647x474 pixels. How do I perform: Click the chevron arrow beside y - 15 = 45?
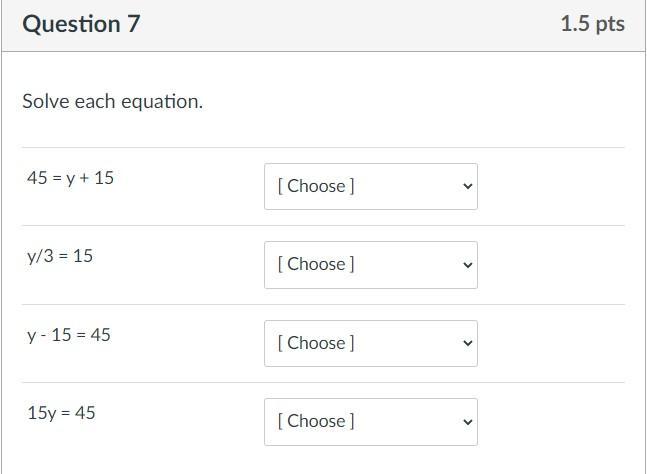[467, 343]
